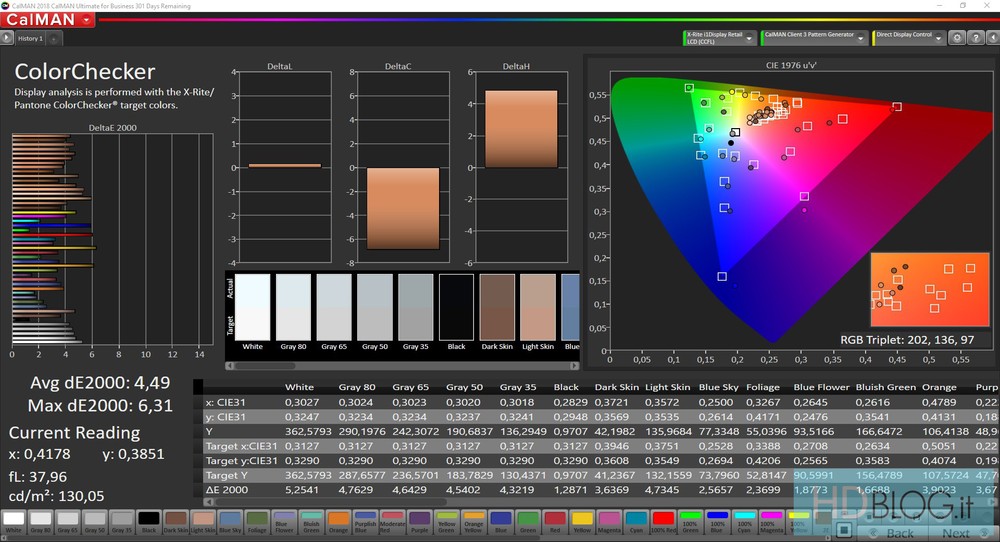
Task: Click the Next button
Action: [x=956, y=533]
